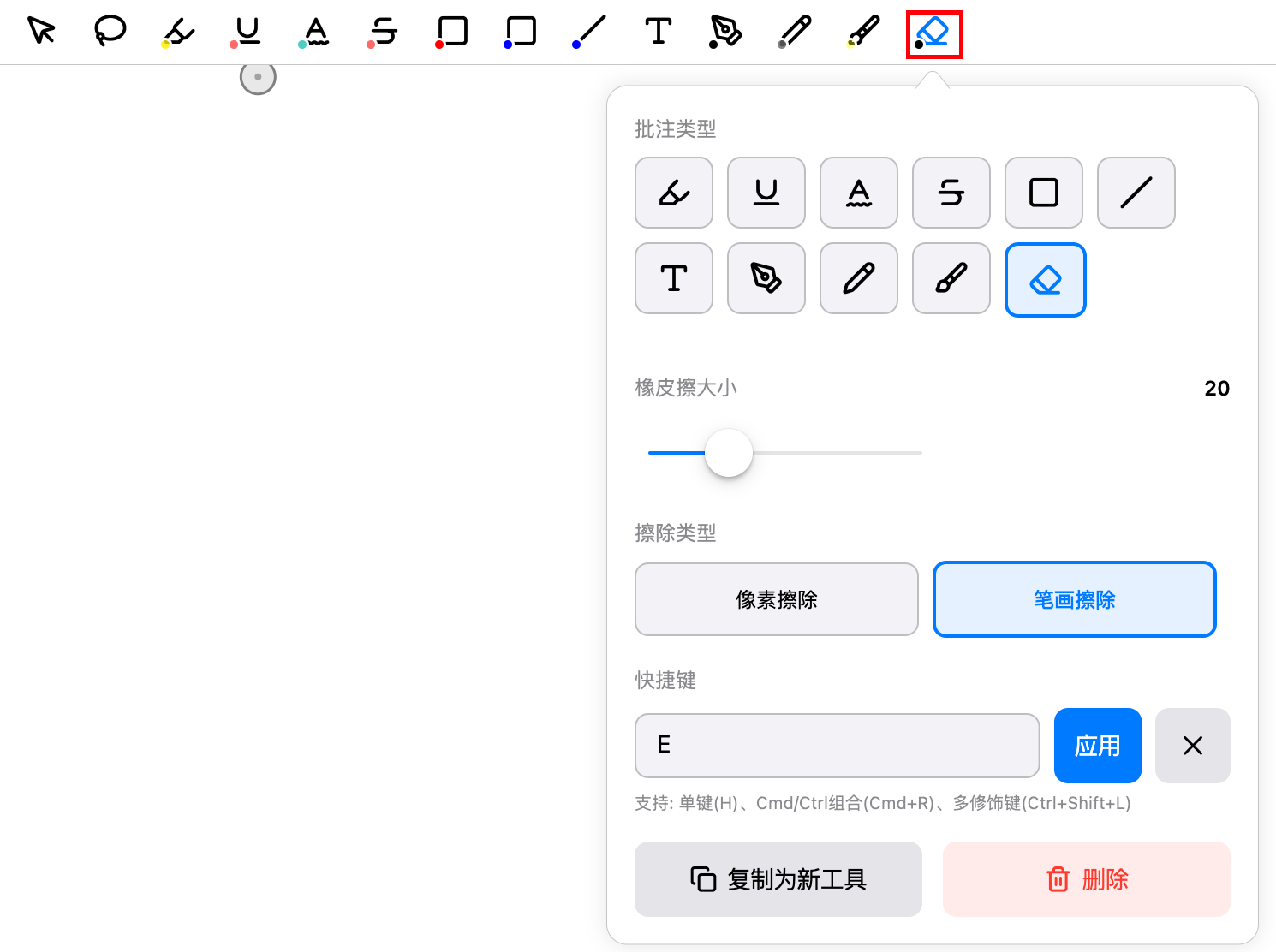Choose the brush annotation type in the panel
The height and width of the screenshot is (952, 1276).
951,278
